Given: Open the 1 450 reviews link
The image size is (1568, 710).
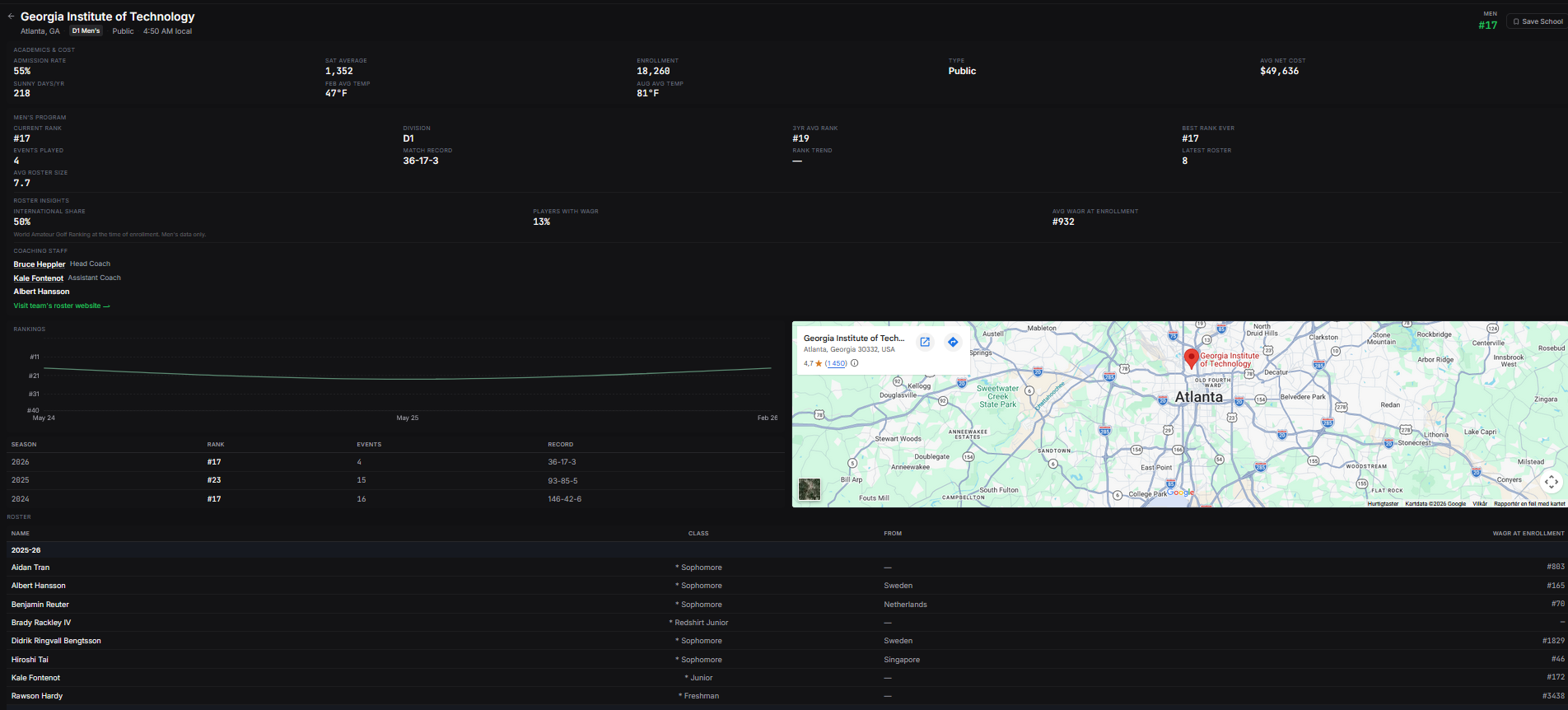Looking at the screenshot, I should point(836,363).
